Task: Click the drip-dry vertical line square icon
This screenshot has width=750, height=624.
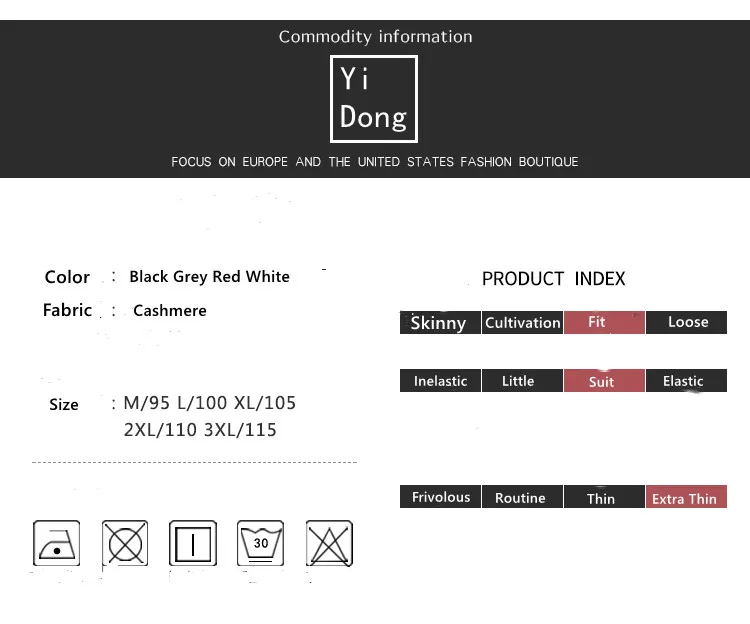Action: [x=193, y=543]
